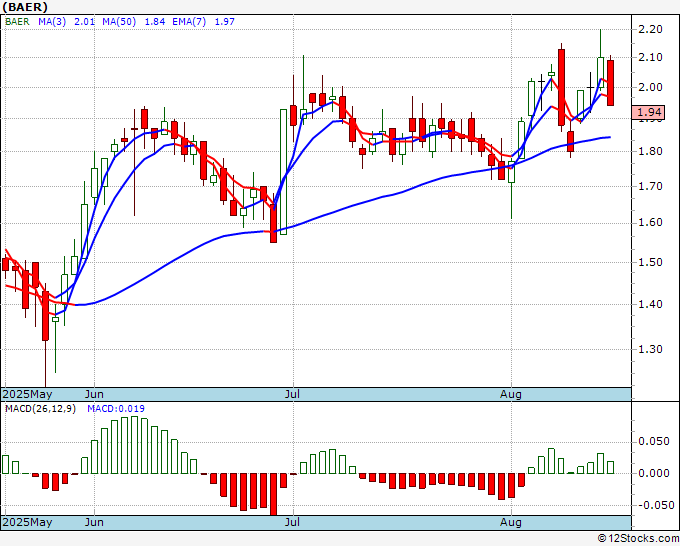Click the 1.40 price axis label
The image size is (680, 546).
pos(651,304)
